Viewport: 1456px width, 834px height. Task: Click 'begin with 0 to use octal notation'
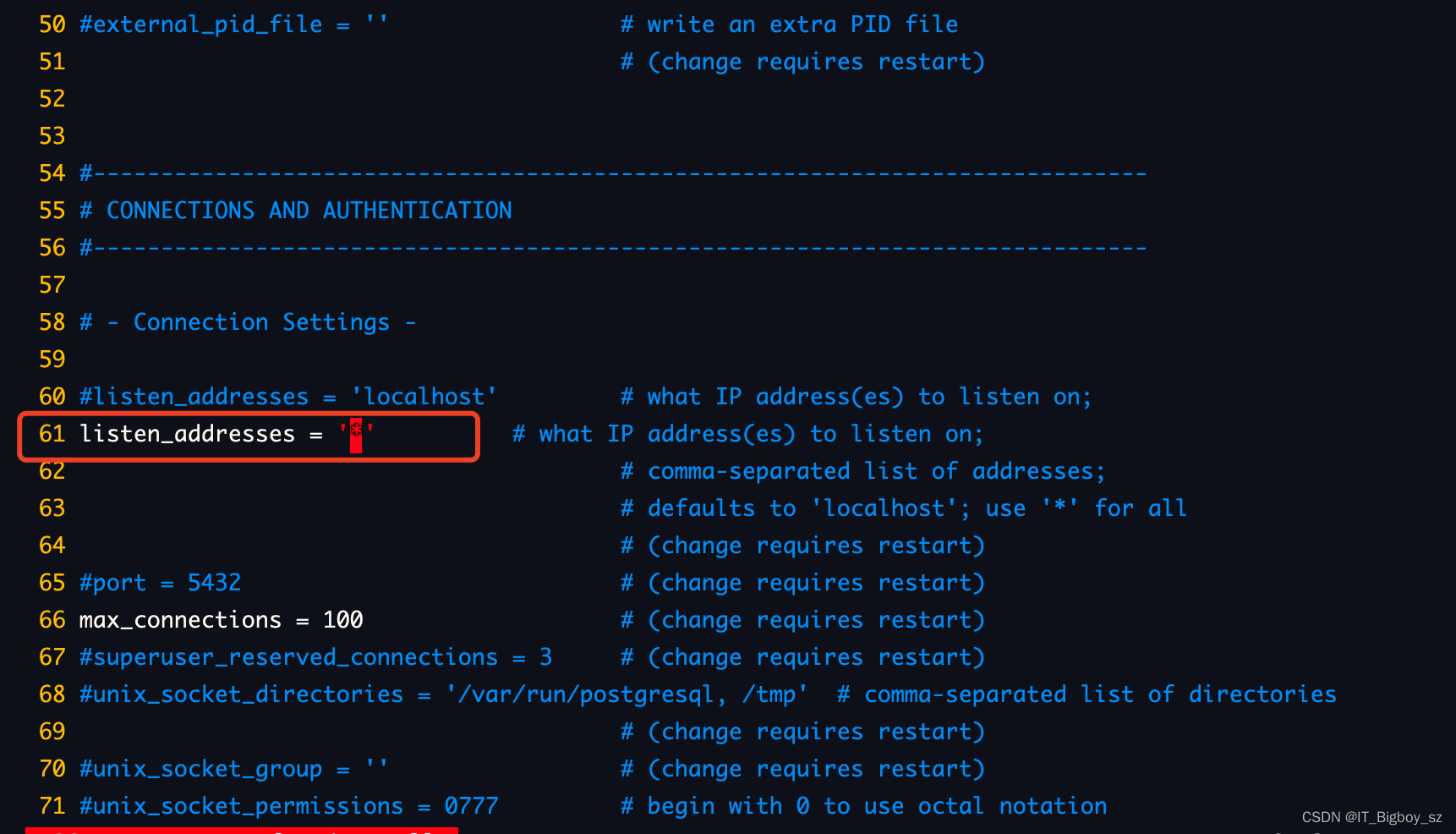tap(877, 806)
